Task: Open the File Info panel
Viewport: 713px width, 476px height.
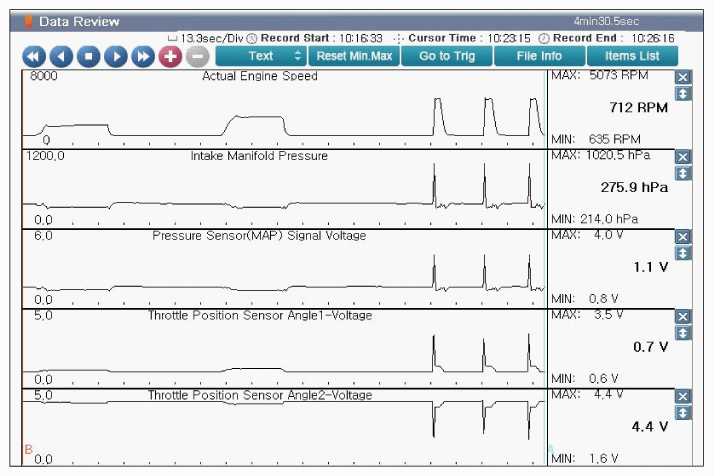Action: [539, 56]
